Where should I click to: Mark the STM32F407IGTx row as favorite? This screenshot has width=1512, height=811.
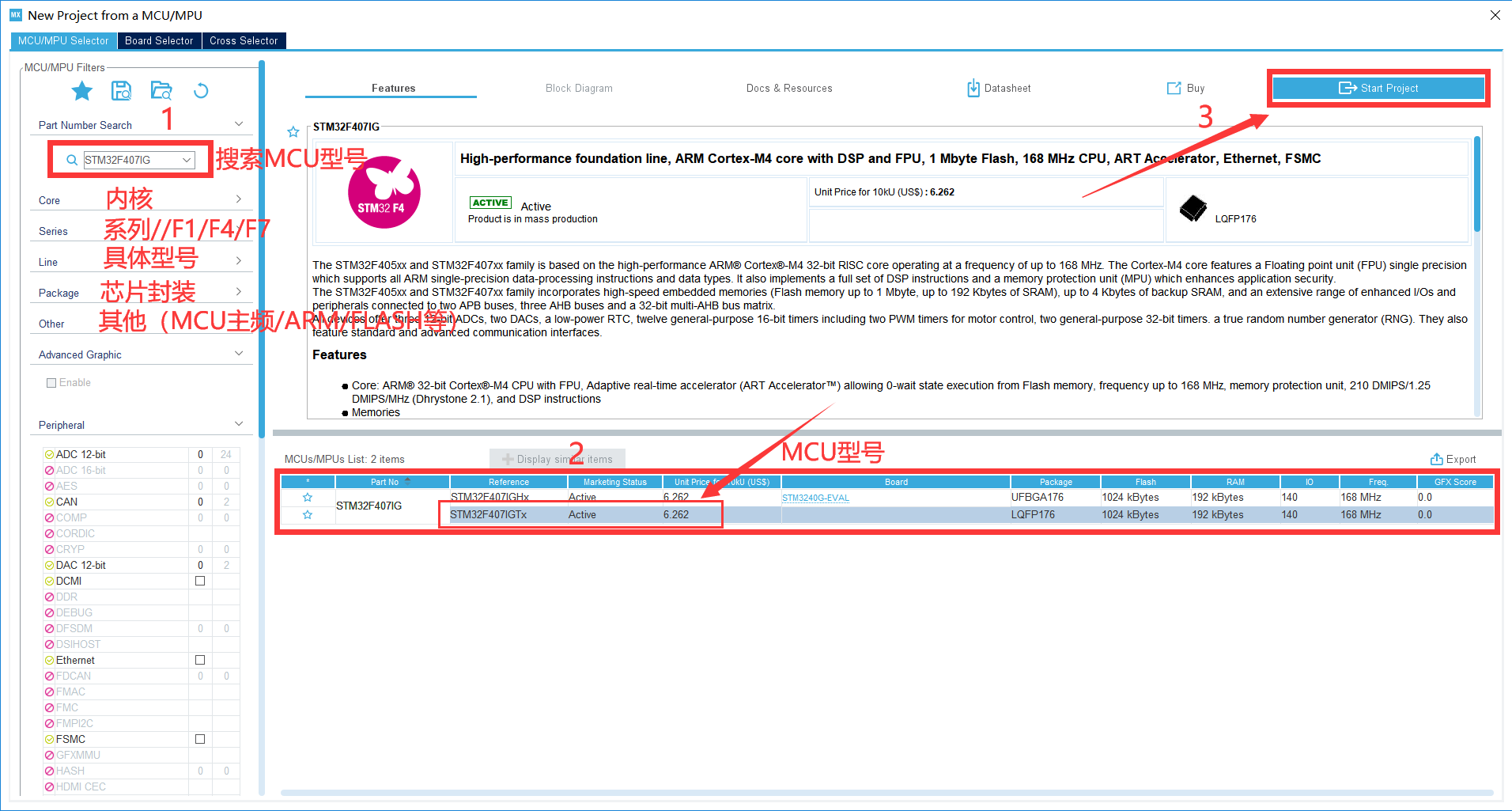pyautogui.click(x=308, y=515)
